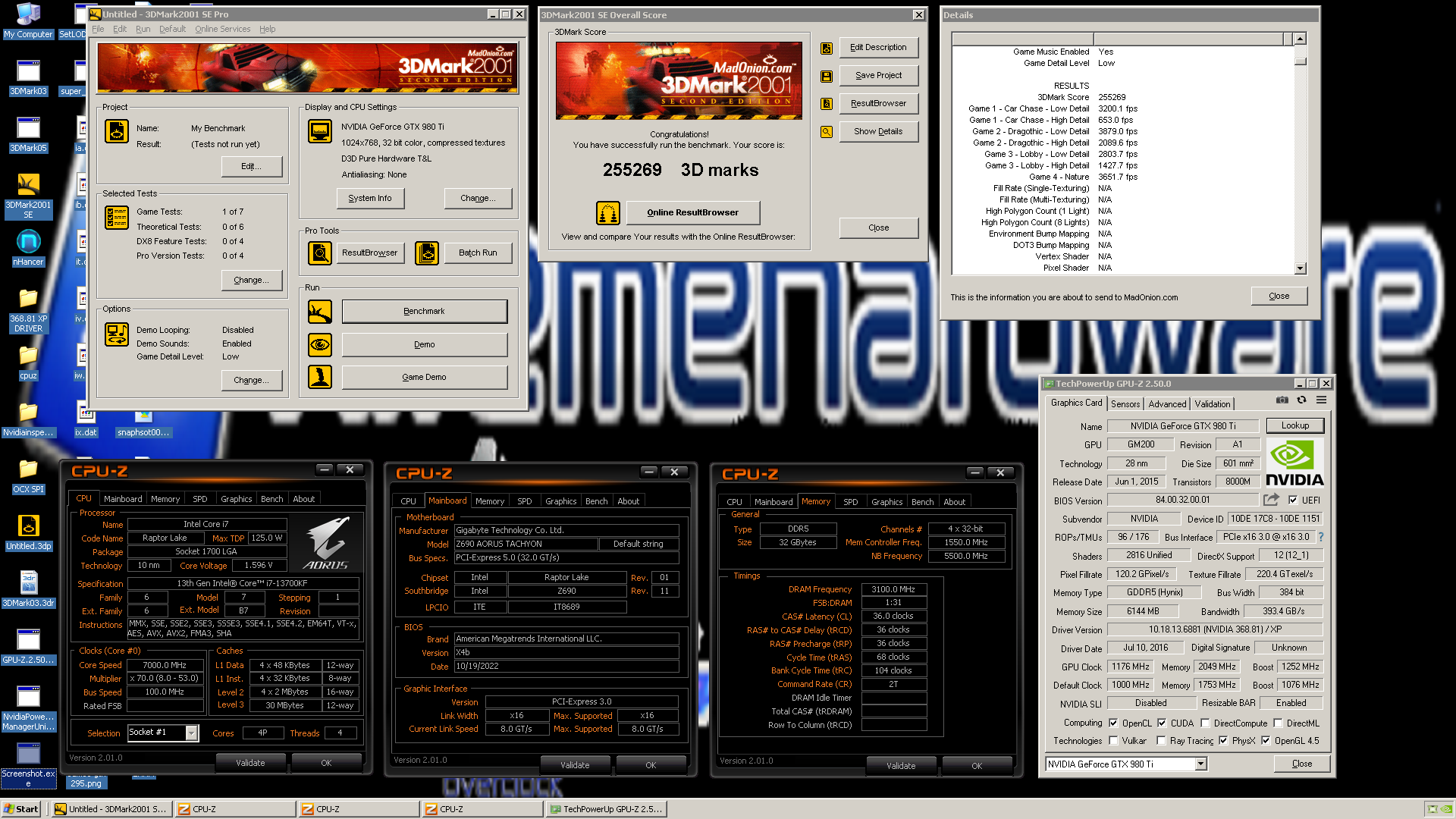The image size is (1456, 819).
Task: Switch to the Sensors tab in GPU-Z
Action: [1125, 404]
